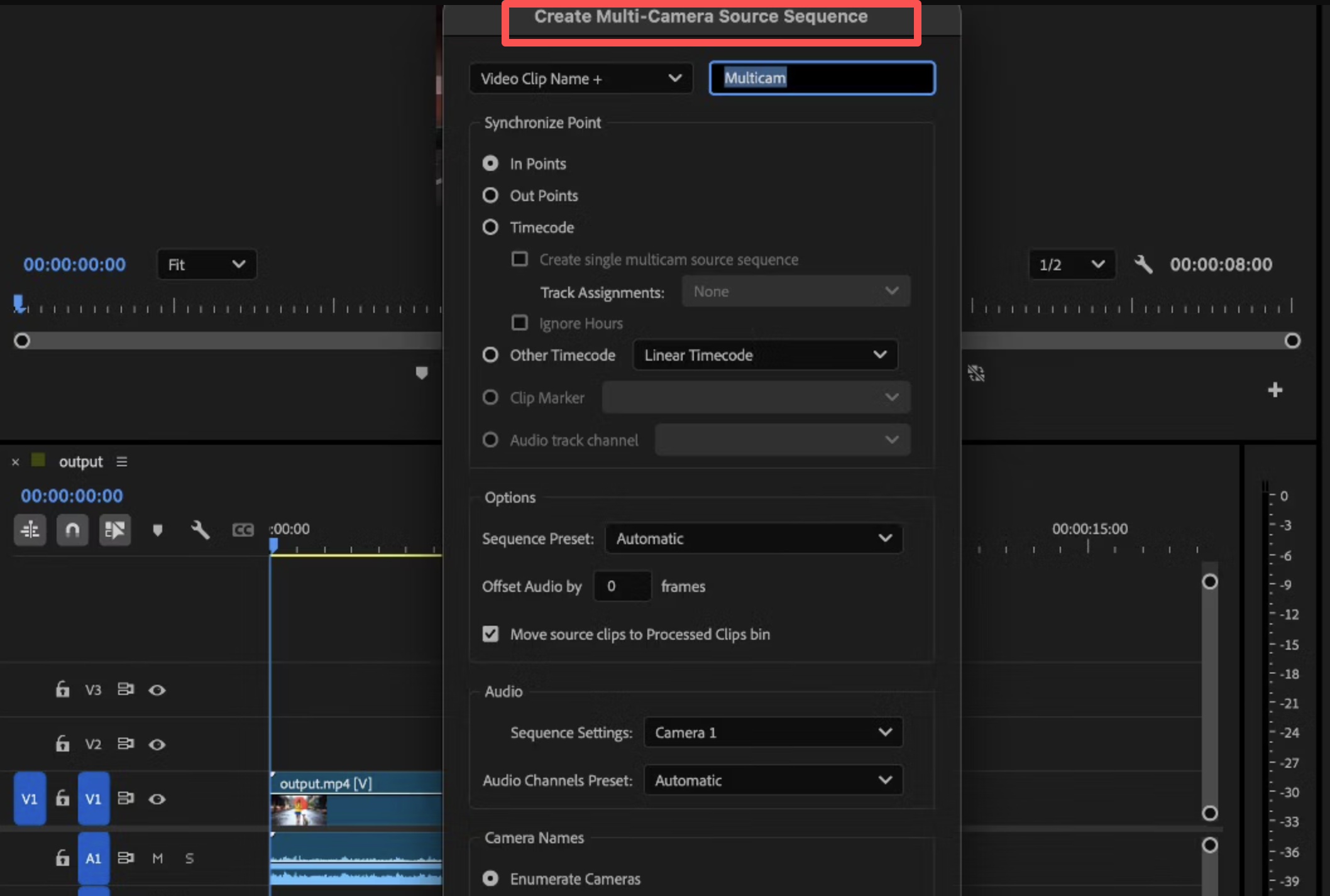Solo the A1 audio track
Image resolution: width=1330 pixels, height=896 pixels.
coord(189,858)
